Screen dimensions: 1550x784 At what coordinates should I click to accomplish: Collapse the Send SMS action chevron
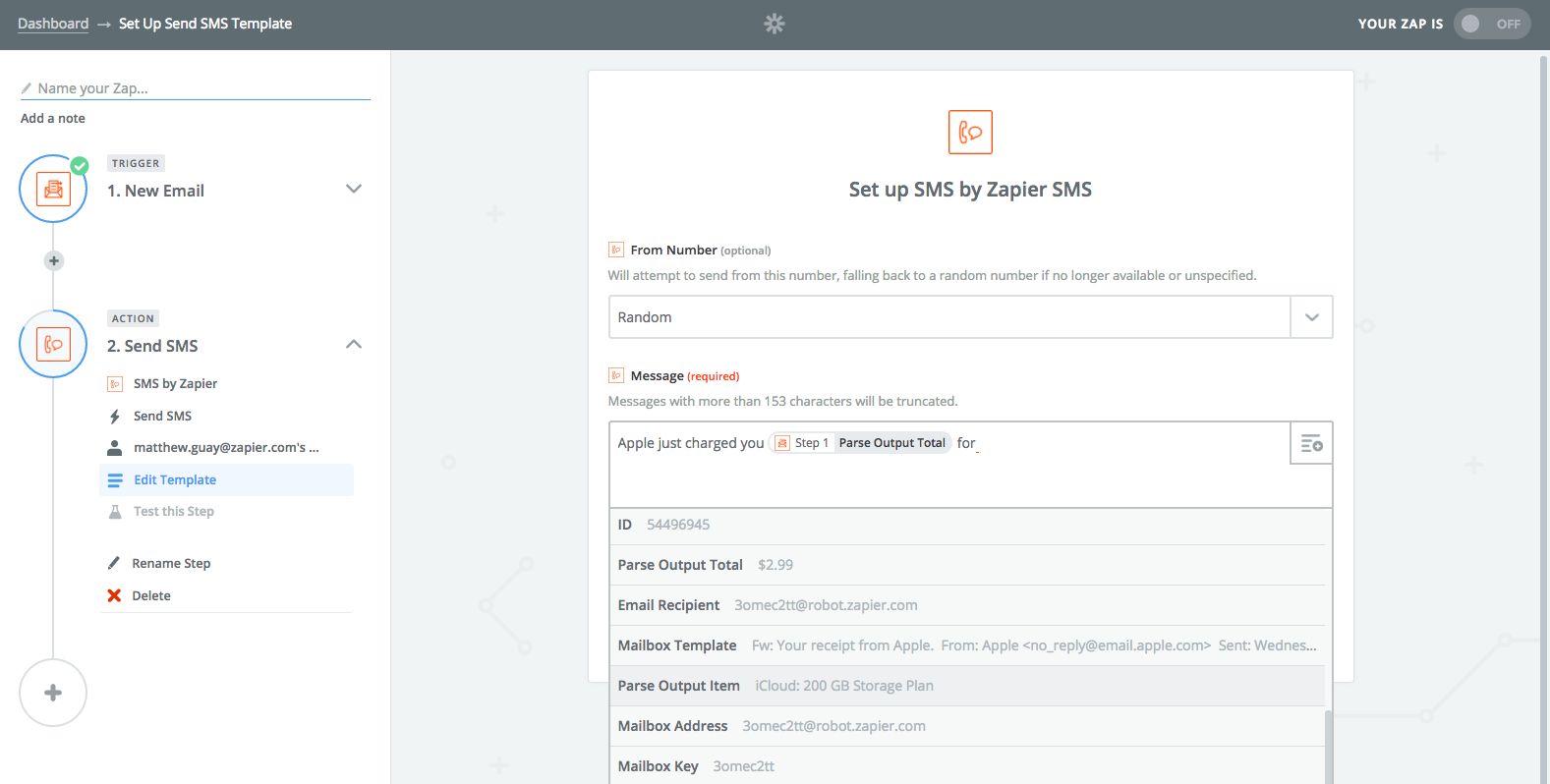coord(354,344)
